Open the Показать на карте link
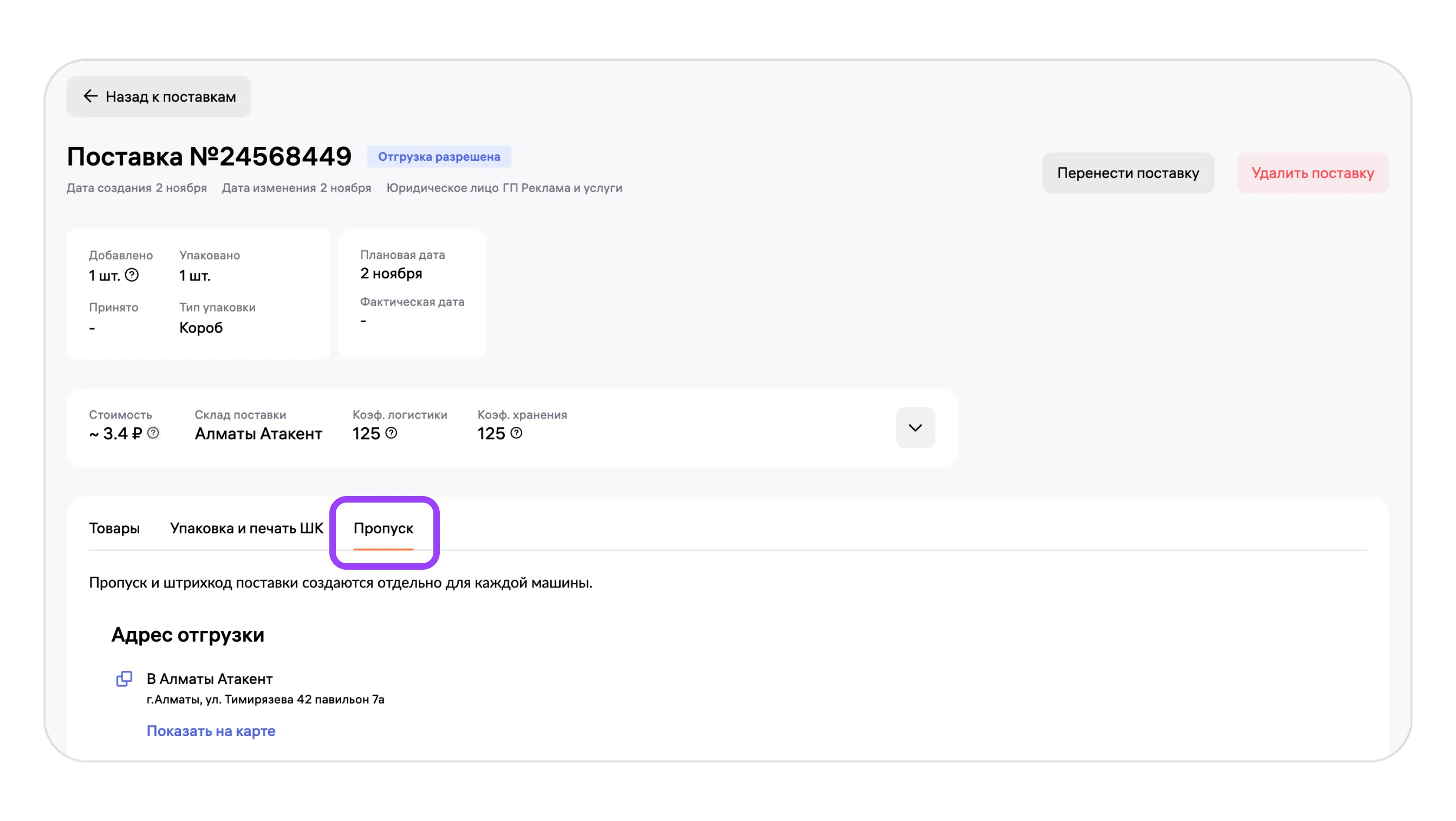The height and width of the screenshot is (821, 1456). (x=211, y=731)
